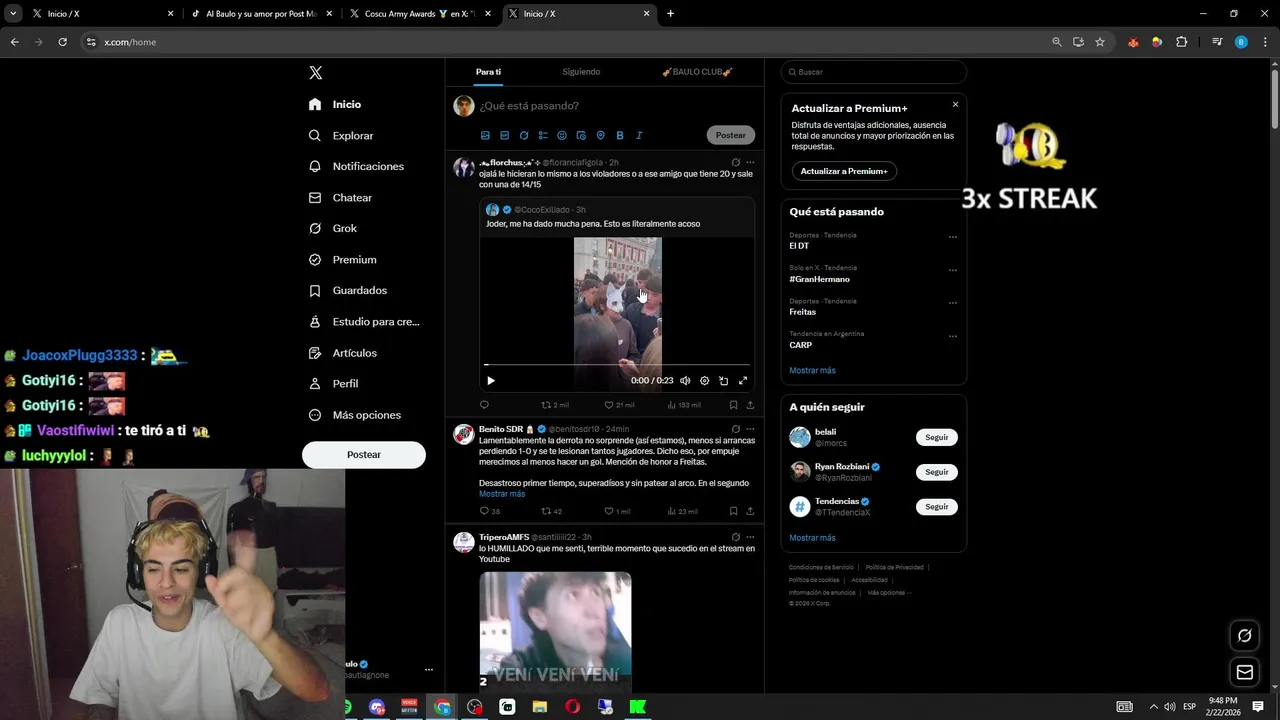Expand Más opciones in sidebar

tap(355, 414)
